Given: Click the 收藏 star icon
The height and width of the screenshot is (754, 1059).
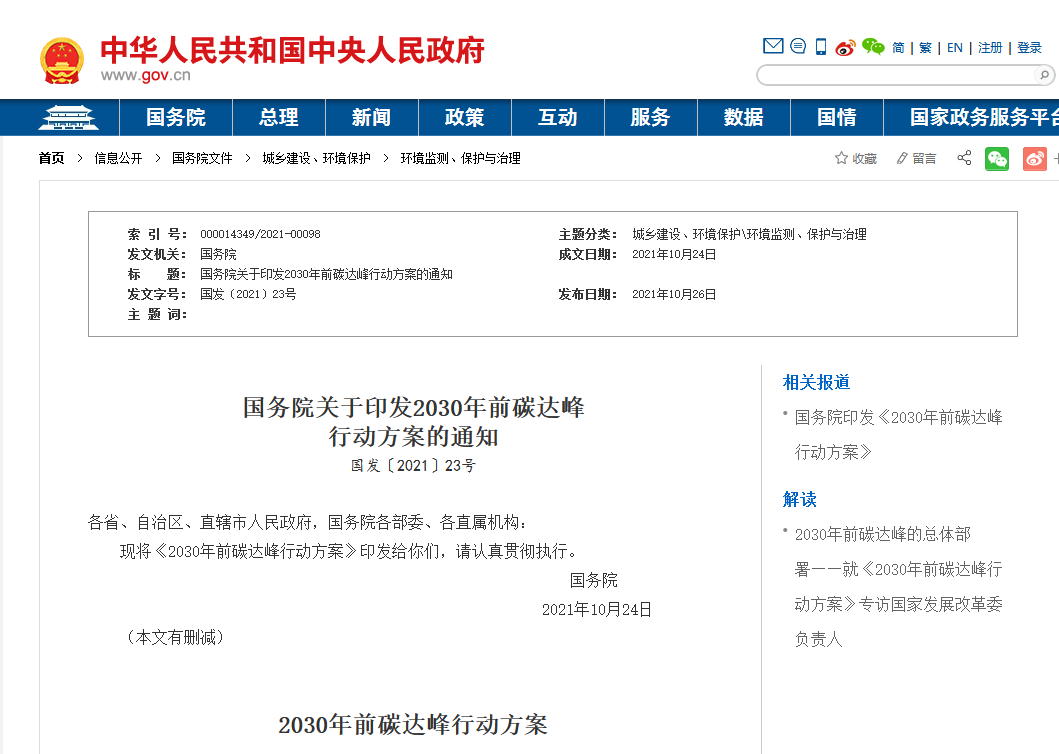Looking at the screenshot, I should (841, 158).
